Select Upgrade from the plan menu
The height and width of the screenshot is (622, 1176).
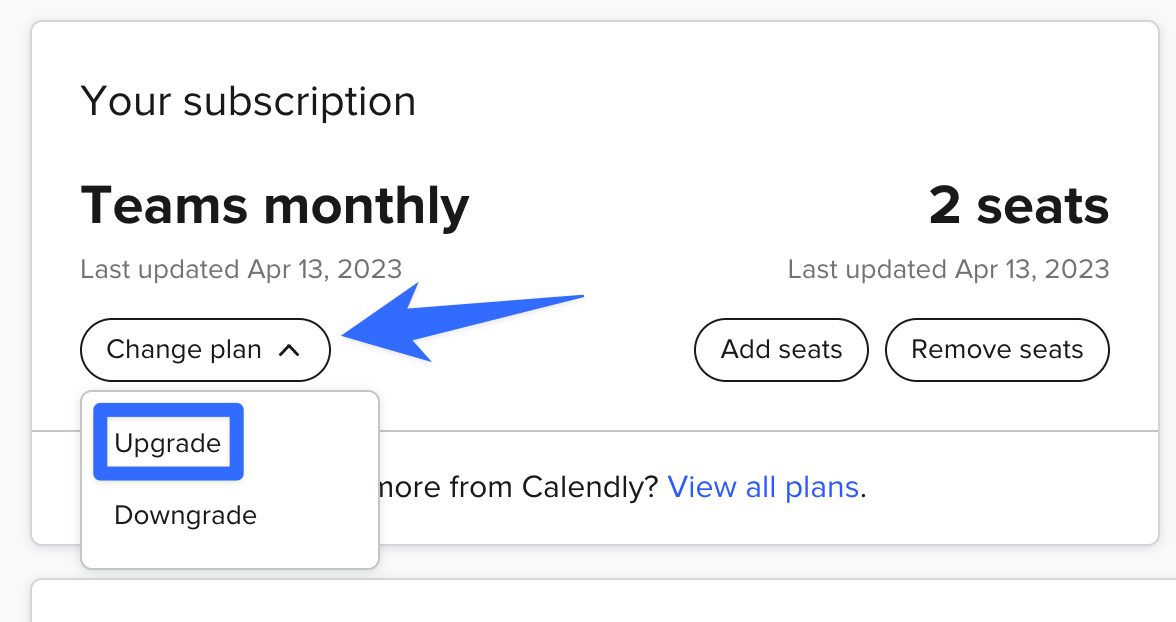click(168, 443)
